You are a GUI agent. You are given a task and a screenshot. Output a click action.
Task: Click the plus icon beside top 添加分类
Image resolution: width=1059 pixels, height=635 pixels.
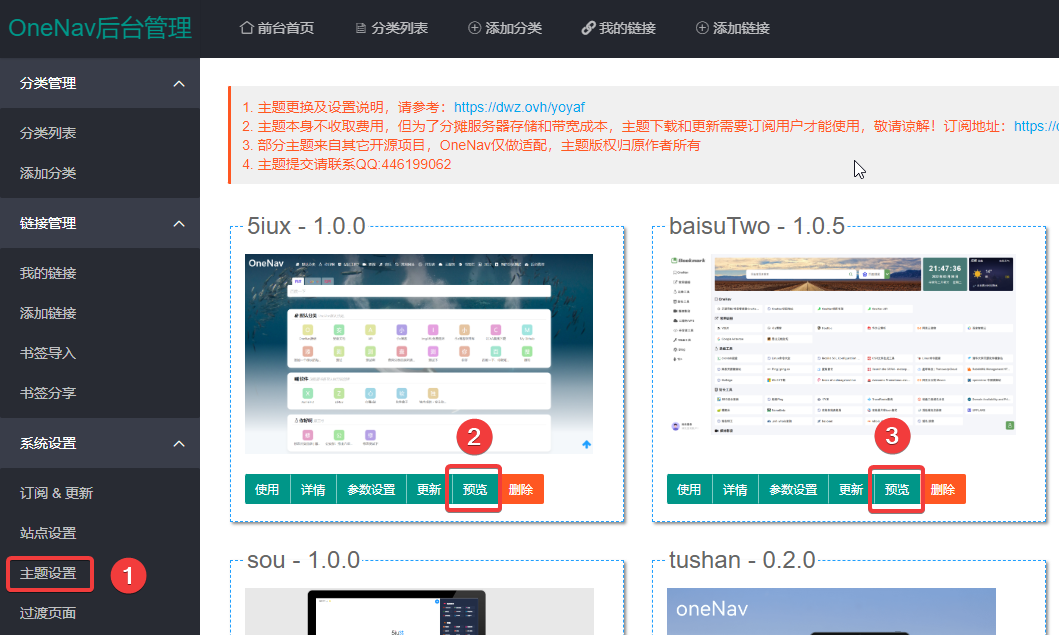coord(475,28)
